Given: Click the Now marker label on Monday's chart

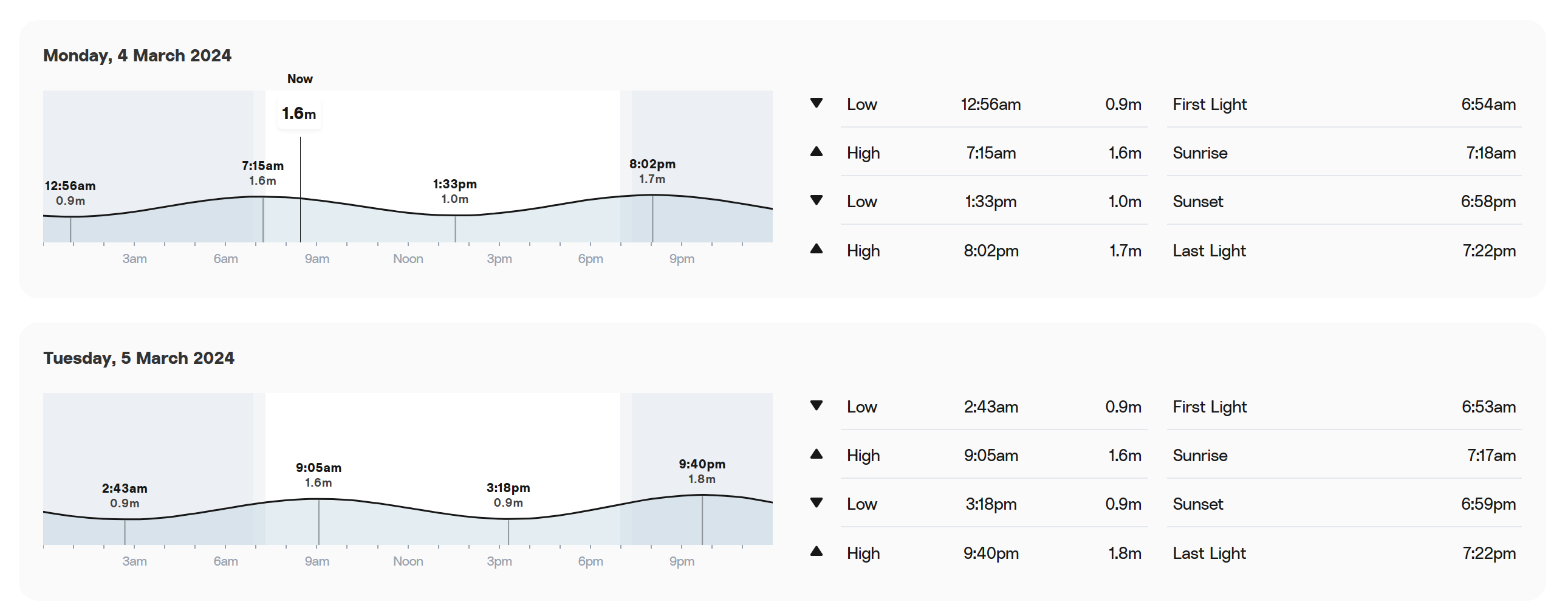Looking at the screenshot, I should click(300, 79).
